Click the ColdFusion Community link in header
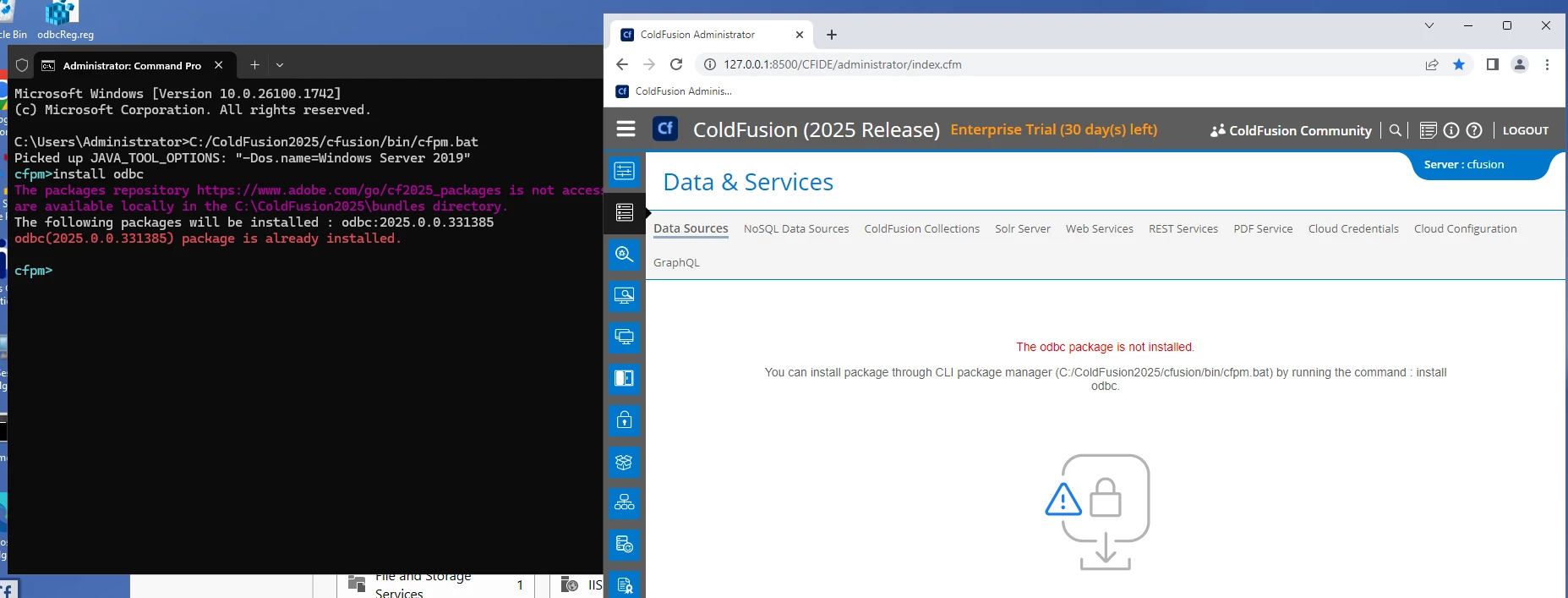Image resolution: width=1568 pixels, height=598 pixels. [x=1291, y=130]
